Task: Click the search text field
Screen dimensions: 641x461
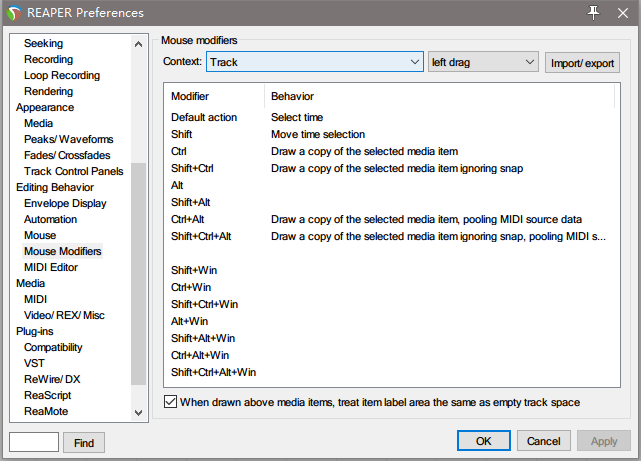Action: [x=34, y=442]
